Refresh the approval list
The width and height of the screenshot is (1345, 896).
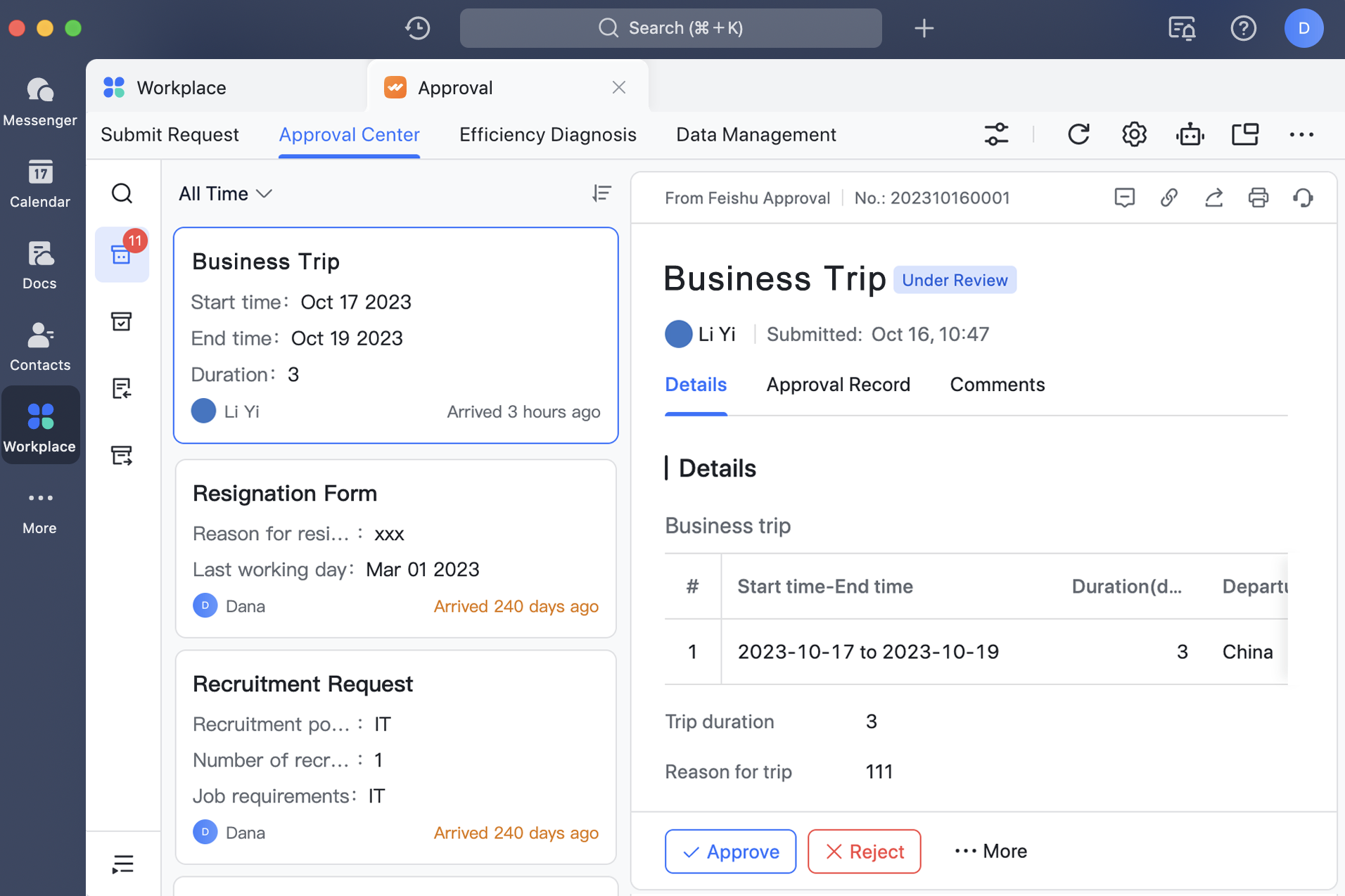point(1078,134)
